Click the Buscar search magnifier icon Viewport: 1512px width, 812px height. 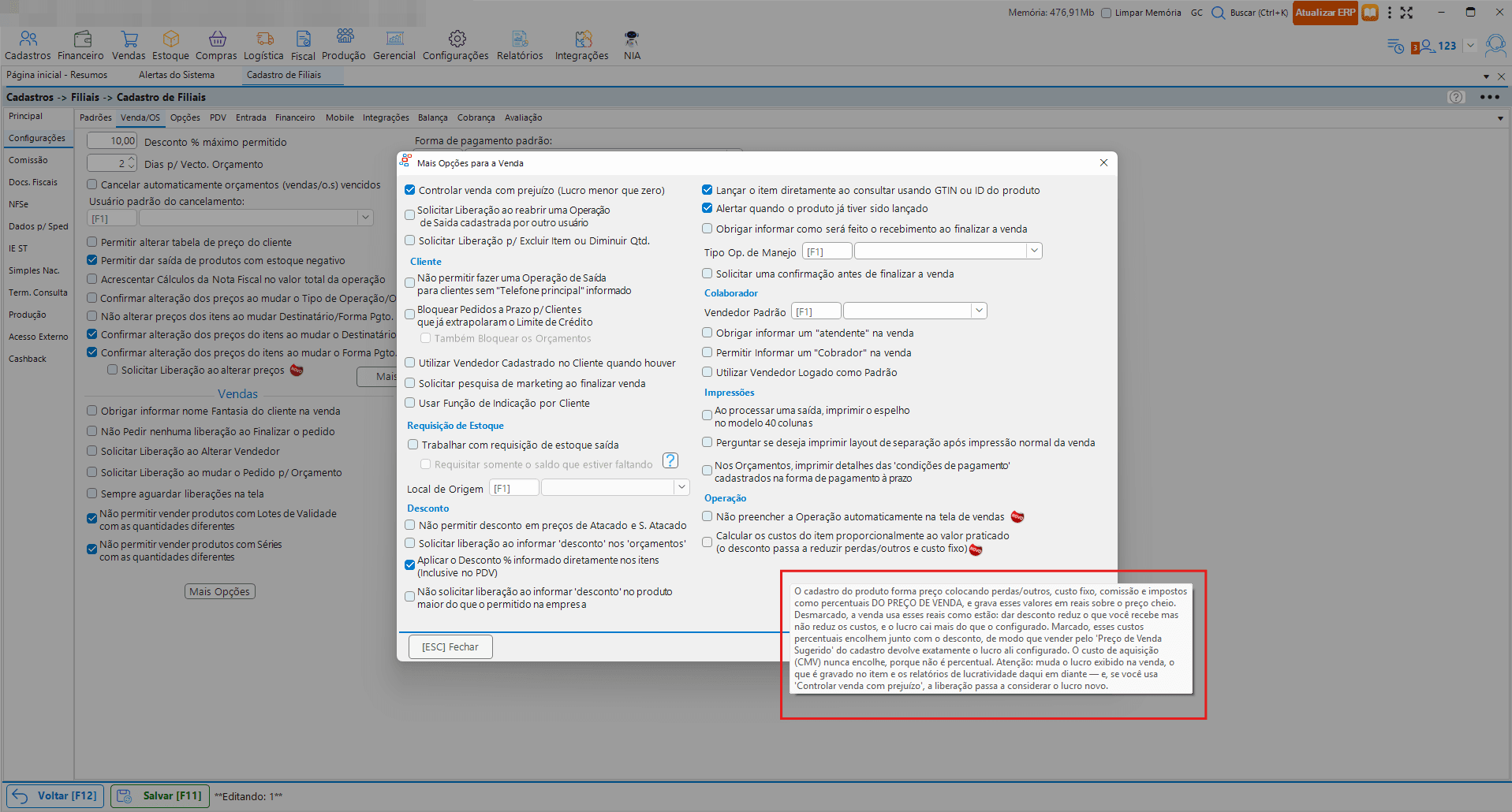coord(1218,13)
